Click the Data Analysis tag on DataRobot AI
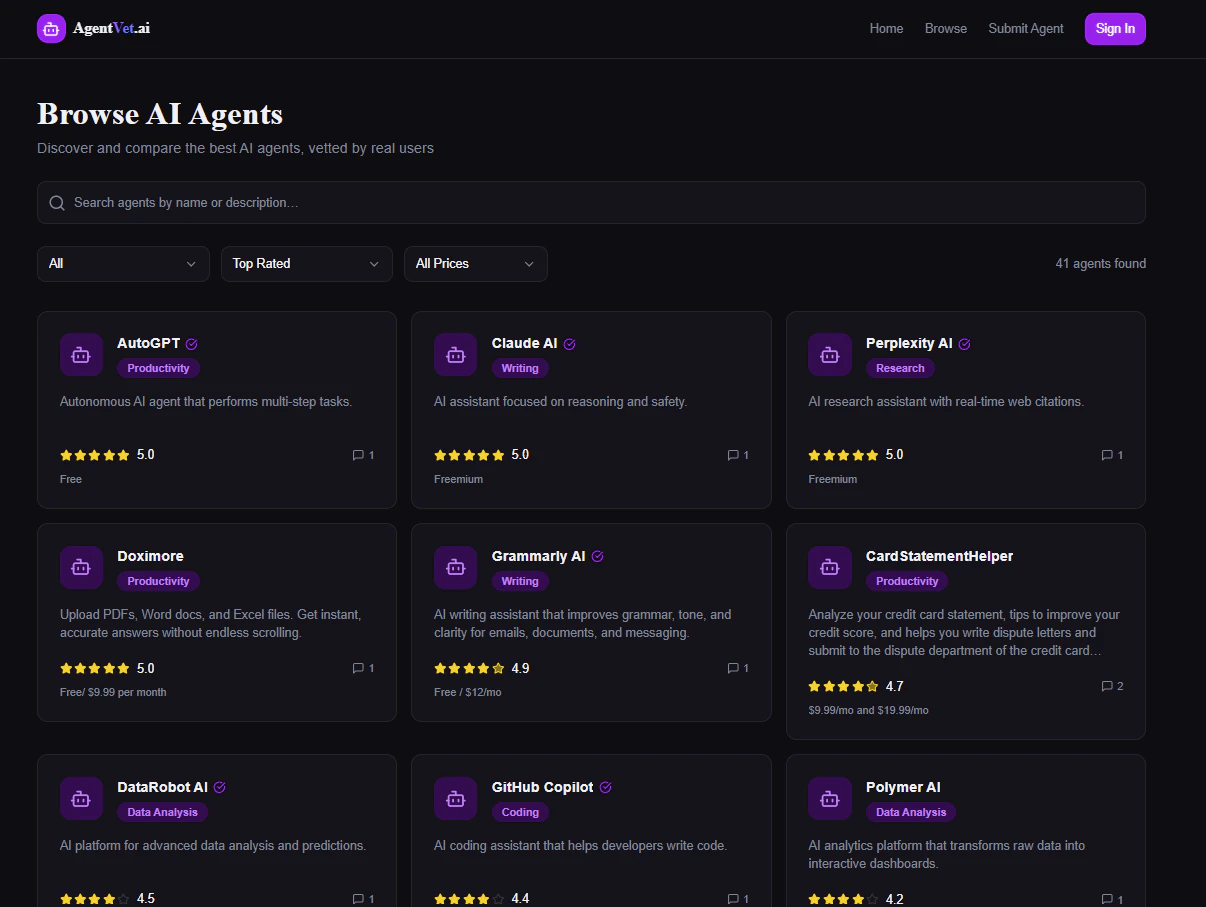This screenshot has width=1206, height=907. [162, 812]
